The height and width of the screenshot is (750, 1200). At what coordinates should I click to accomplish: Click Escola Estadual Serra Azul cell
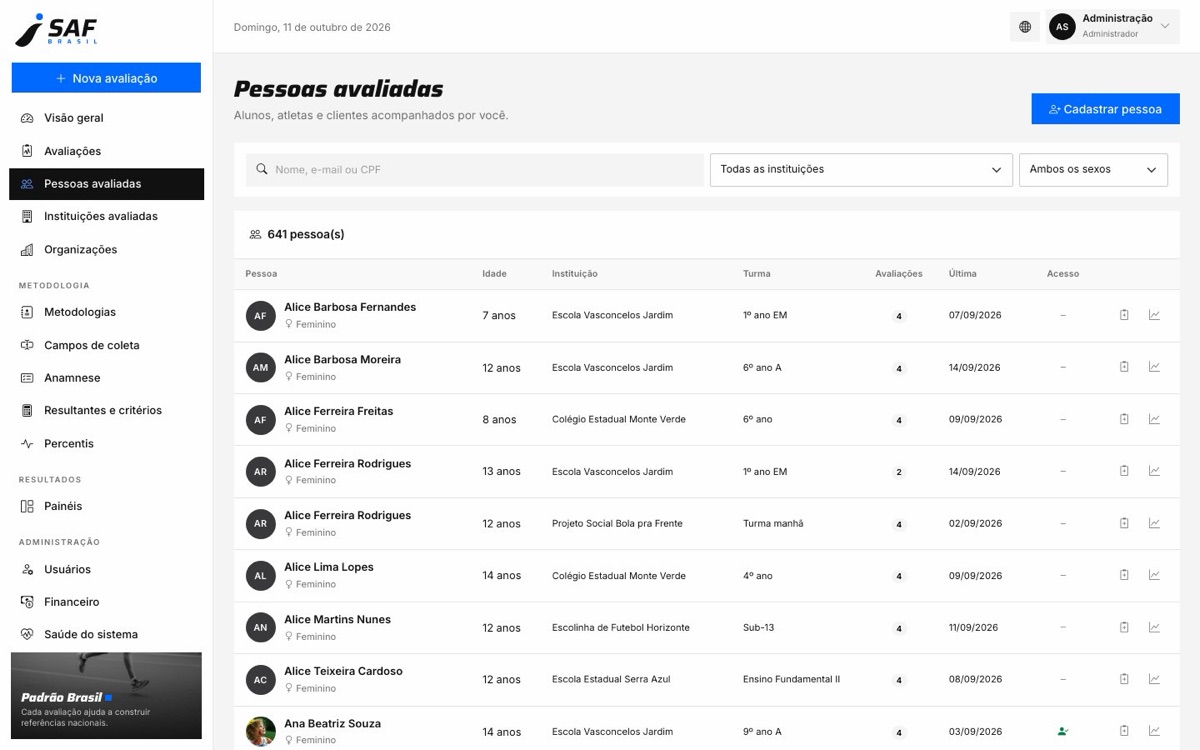coord(611,680)
